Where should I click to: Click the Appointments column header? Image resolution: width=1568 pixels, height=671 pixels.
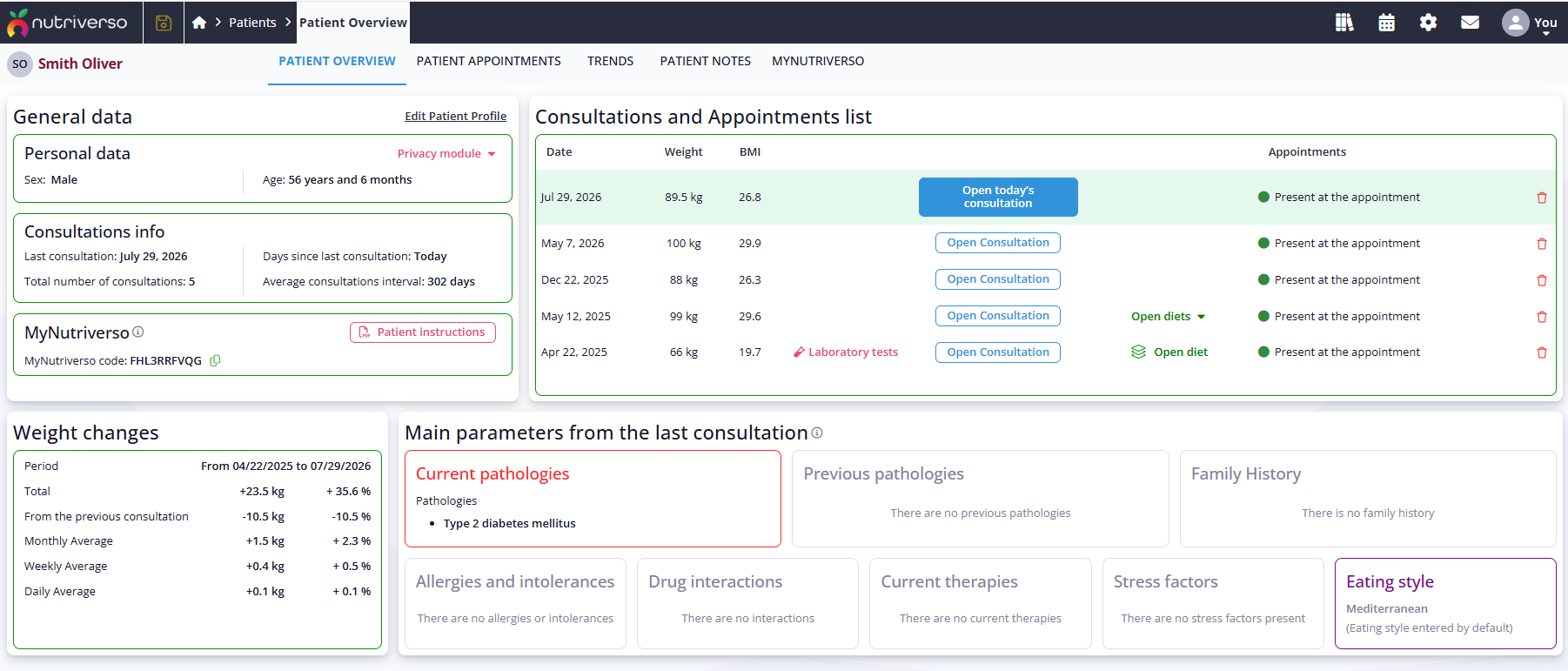click(1307, 151)
